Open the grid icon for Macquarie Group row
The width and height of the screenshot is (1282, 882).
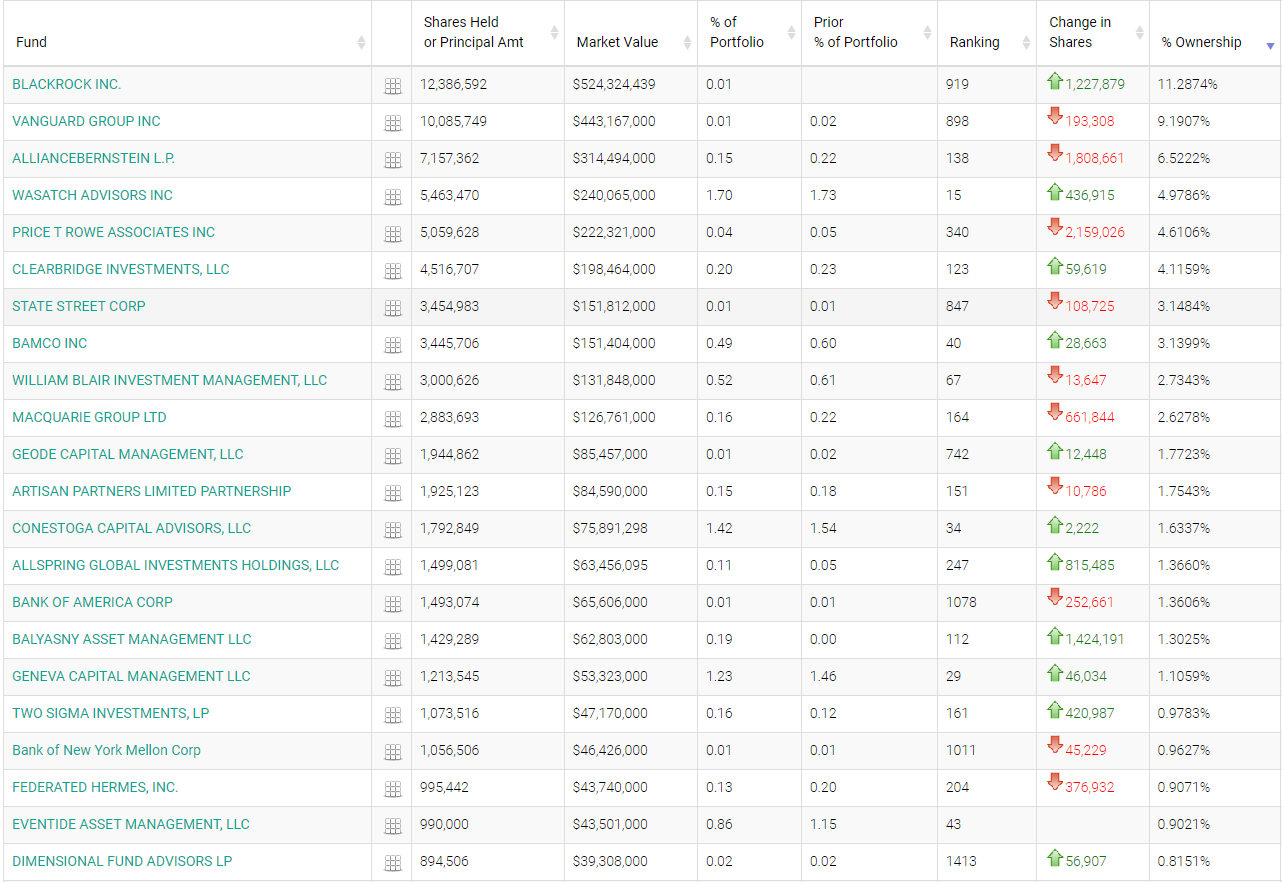point(392,419)
